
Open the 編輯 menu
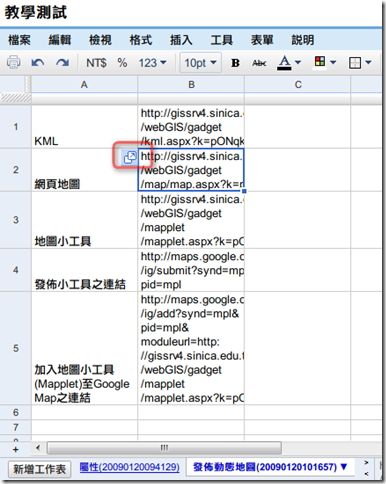coord(60,40)
